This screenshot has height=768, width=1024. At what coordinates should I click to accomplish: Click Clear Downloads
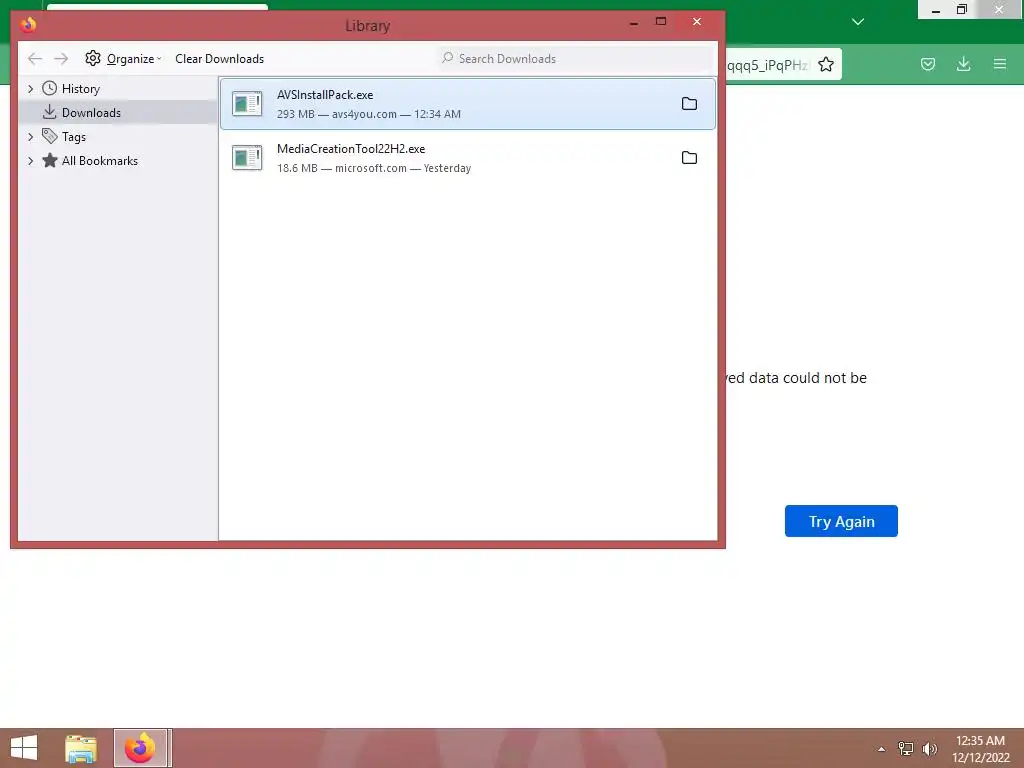(219, 59)
